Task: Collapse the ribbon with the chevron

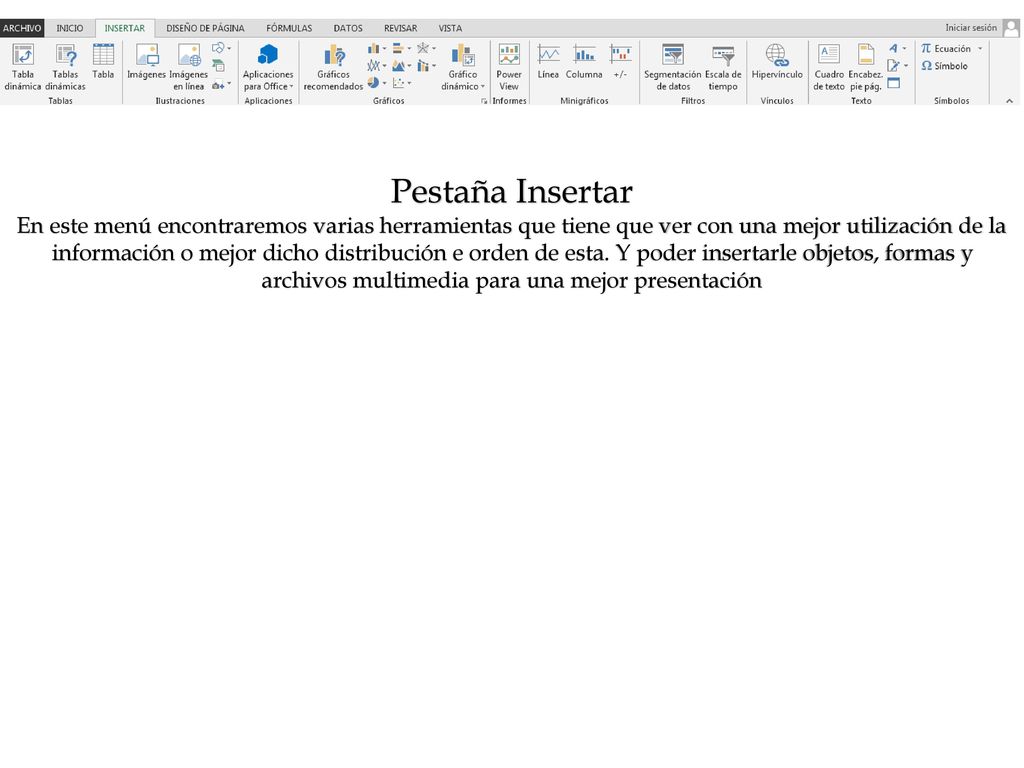Action: (1009, 101)
